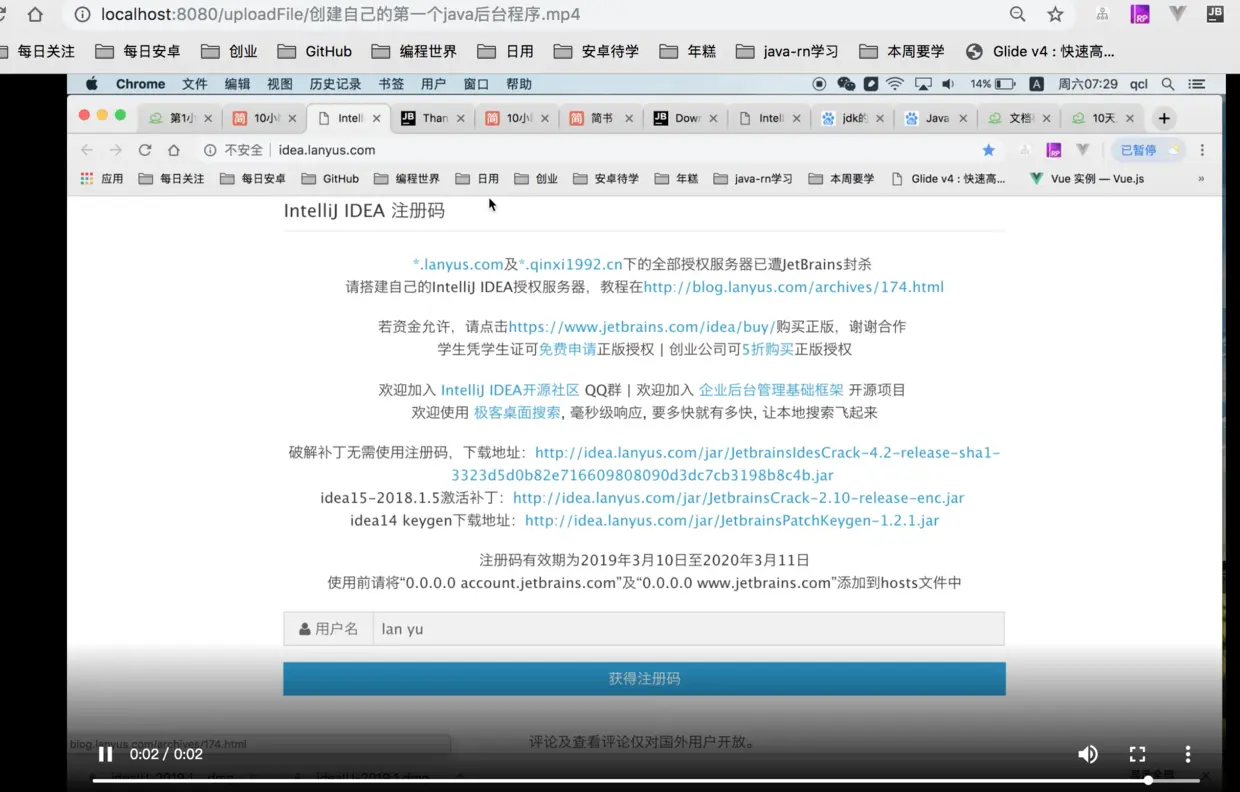
Task: Open 应用 apps shortcut in inner bookmarks bar
Action: [102, 179]
